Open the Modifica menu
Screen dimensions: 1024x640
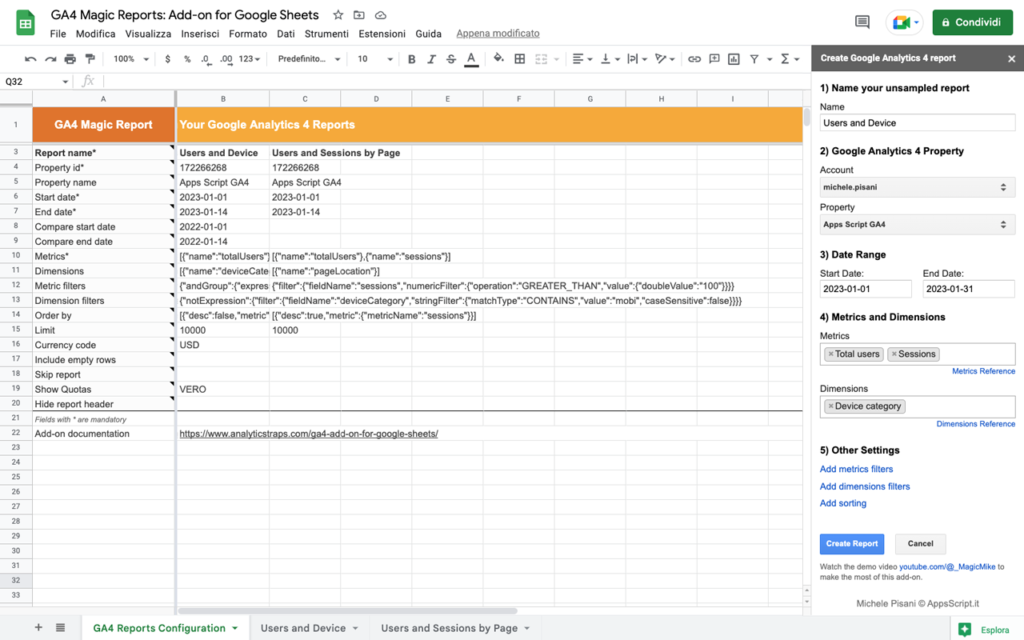point(95,34)
